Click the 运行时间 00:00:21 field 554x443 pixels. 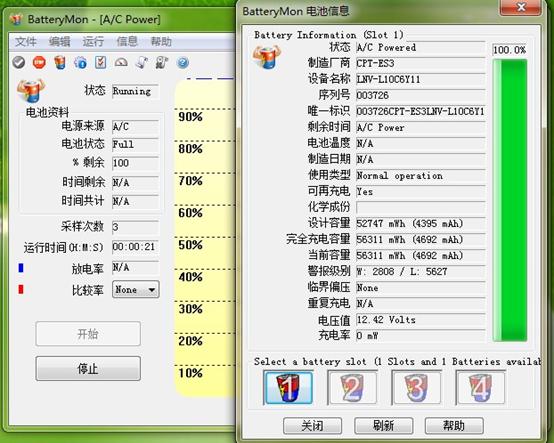pyautogui.click(x=136, y=247)
